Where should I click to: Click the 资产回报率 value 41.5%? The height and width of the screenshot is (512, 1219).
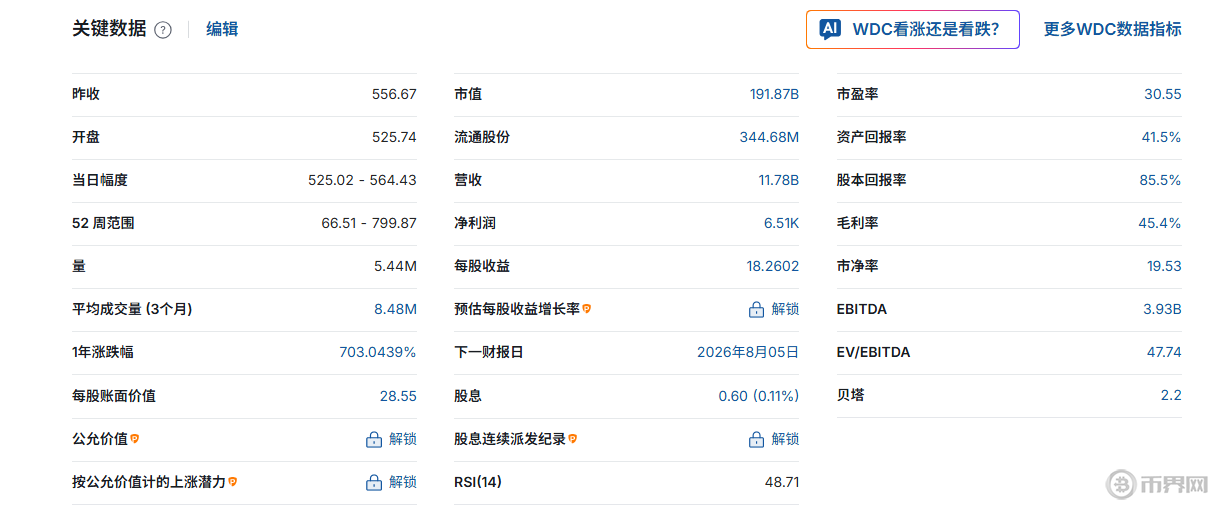pyautogui.click(x=1162, y=137)
